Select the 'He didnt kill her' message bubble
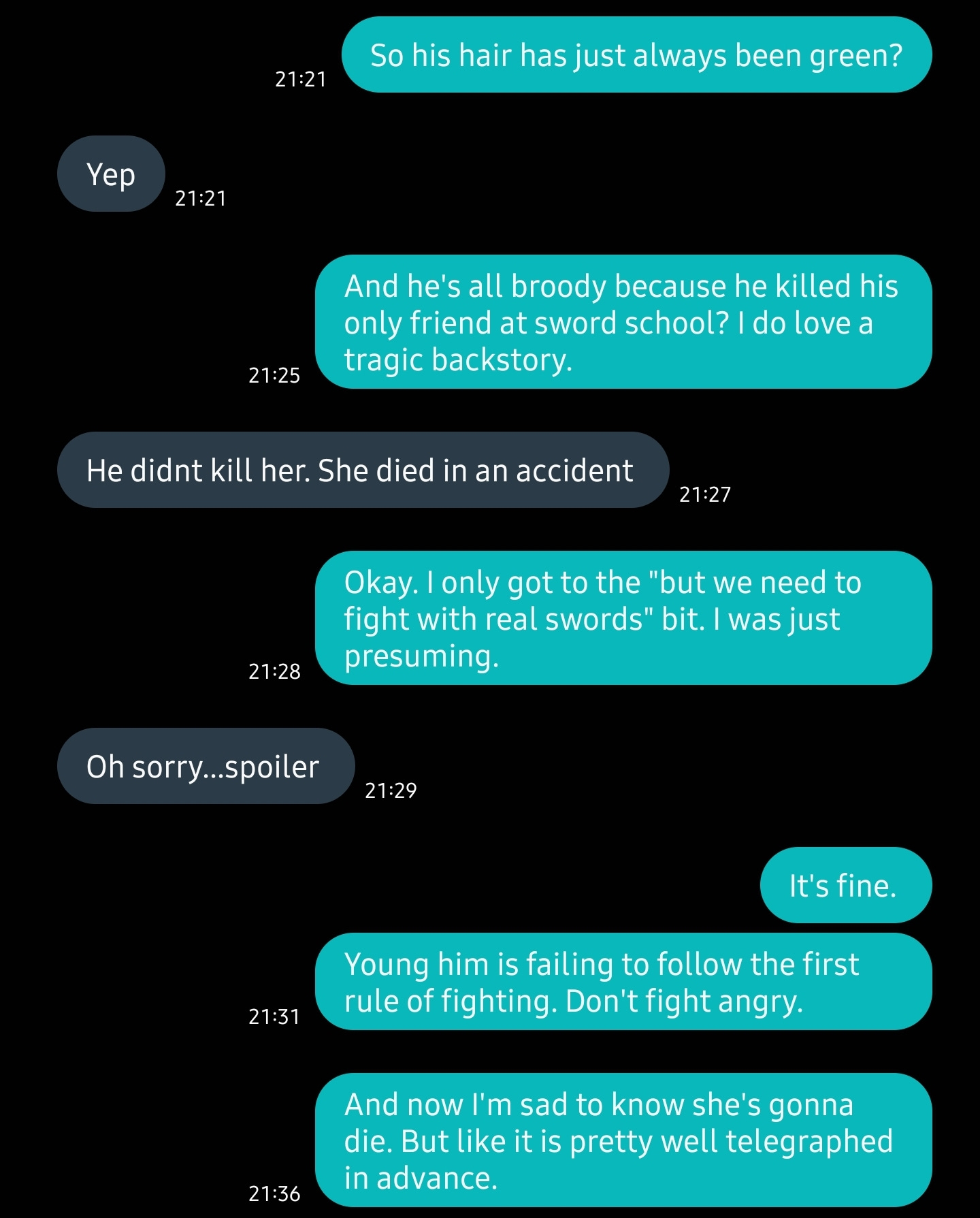The image size is (980, 1218). (x=363, y=470)
